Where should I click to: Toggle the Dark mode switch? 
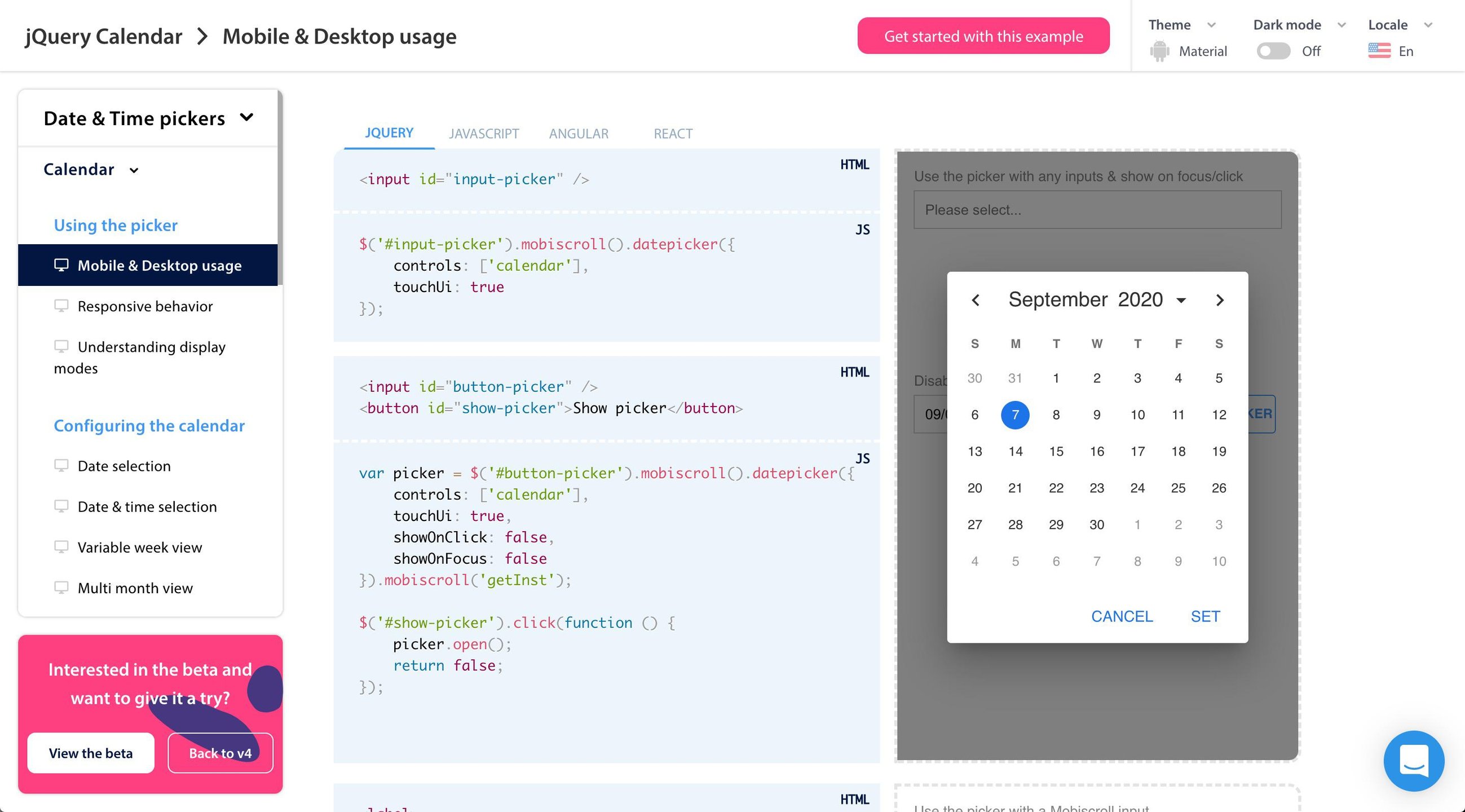pyautogui.click(x=1273, y=51)
